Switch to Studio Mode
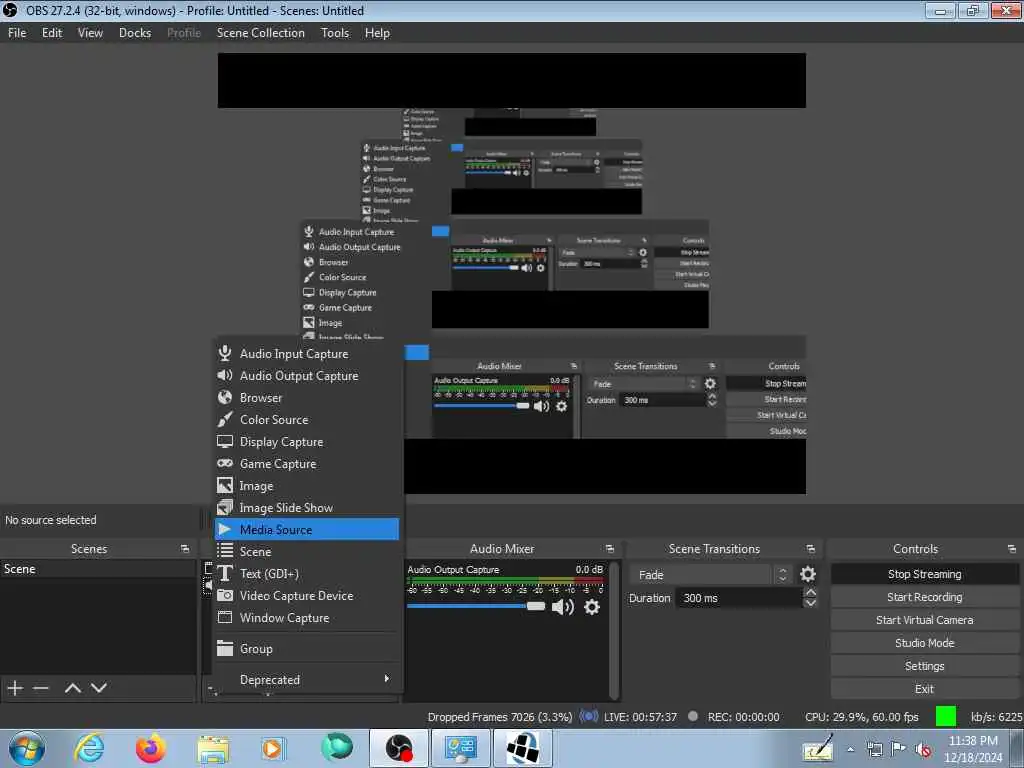This screenshot has height=768, width=1024. tap(924, 643)
